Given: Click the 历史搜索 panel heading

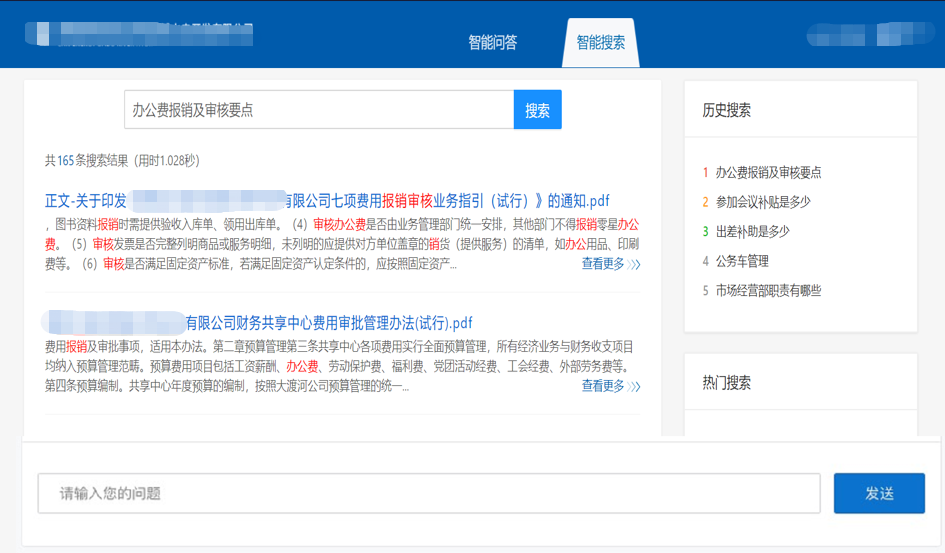Looking at the screenshot, I should point(727,111).
